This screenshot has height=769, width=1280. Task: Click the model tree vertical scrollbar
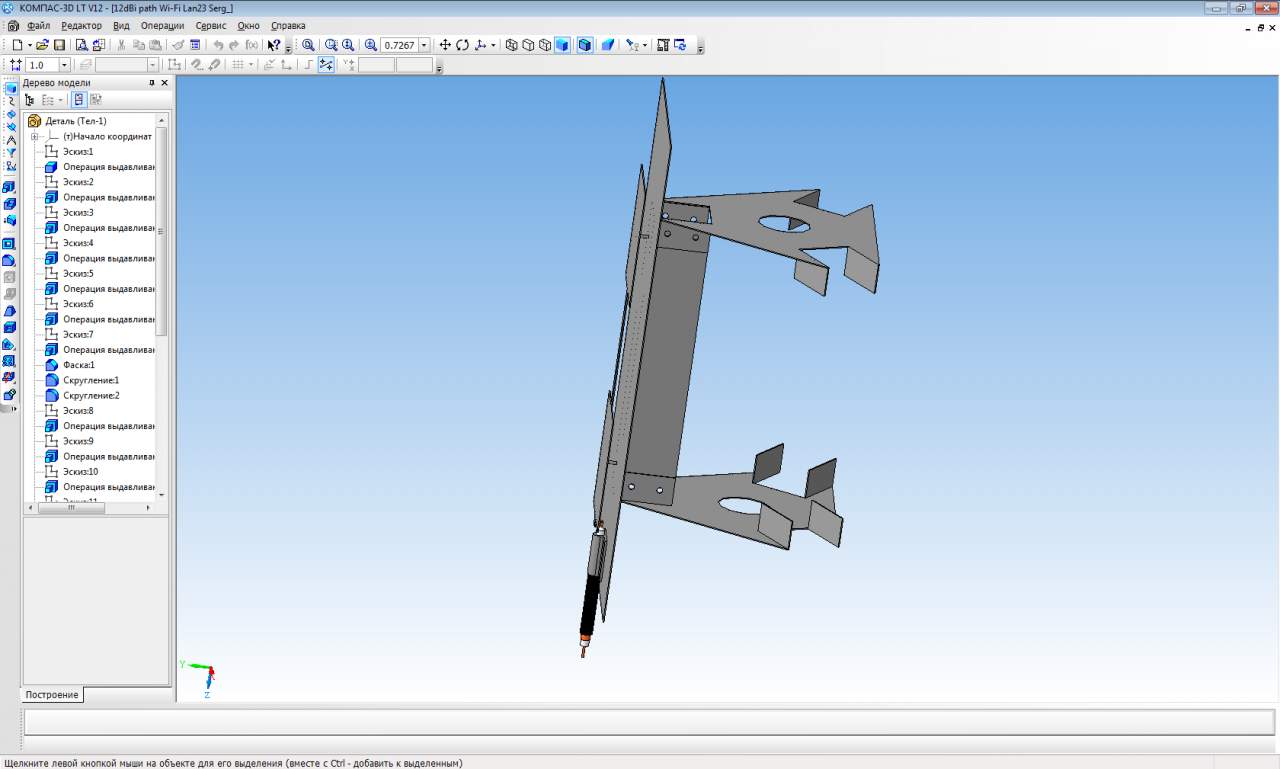tap(161, 230)
